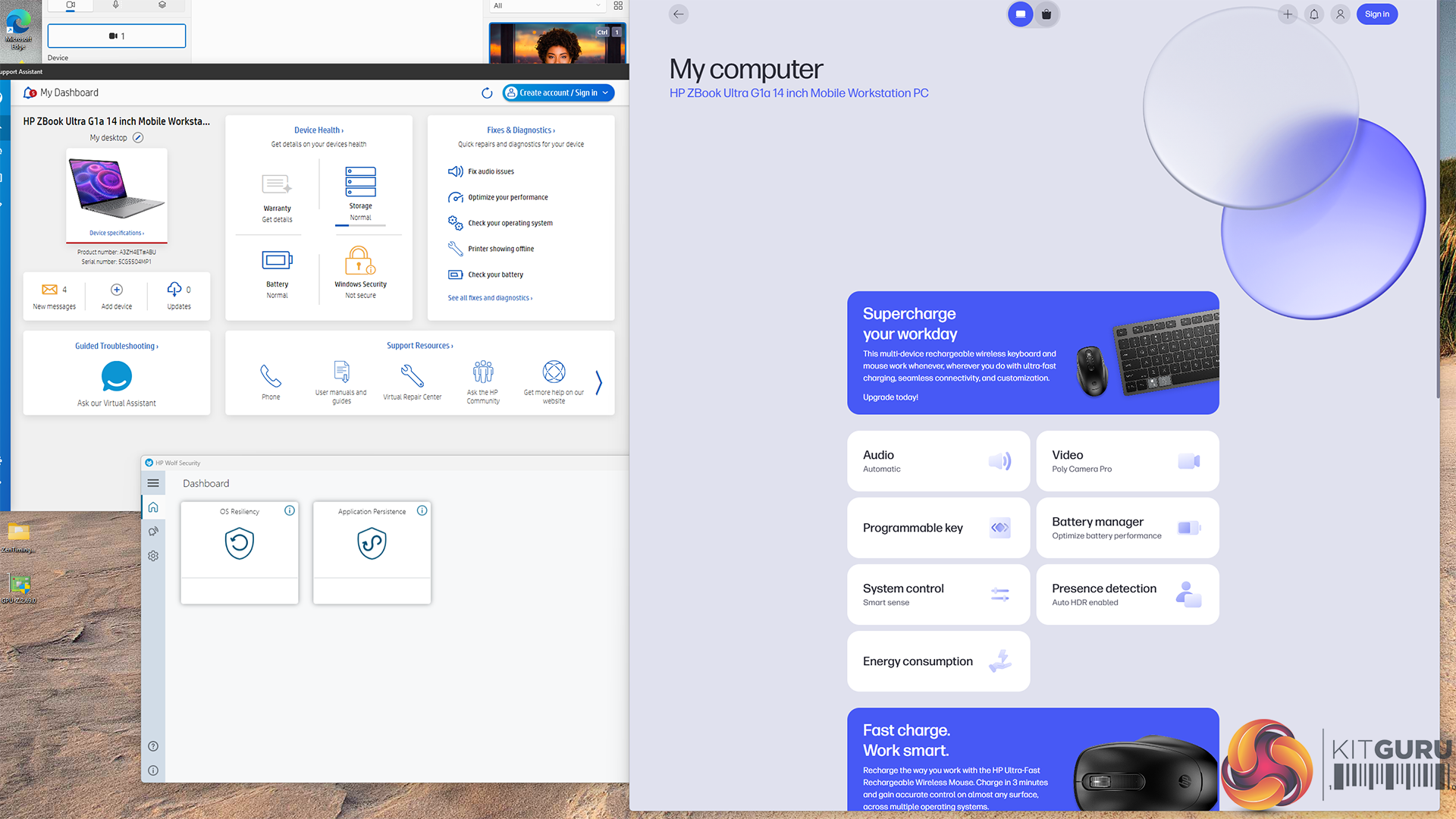This screenshot has width=1456, height=819.
Task: Switch to the camera tab
Action: [71, 5]
